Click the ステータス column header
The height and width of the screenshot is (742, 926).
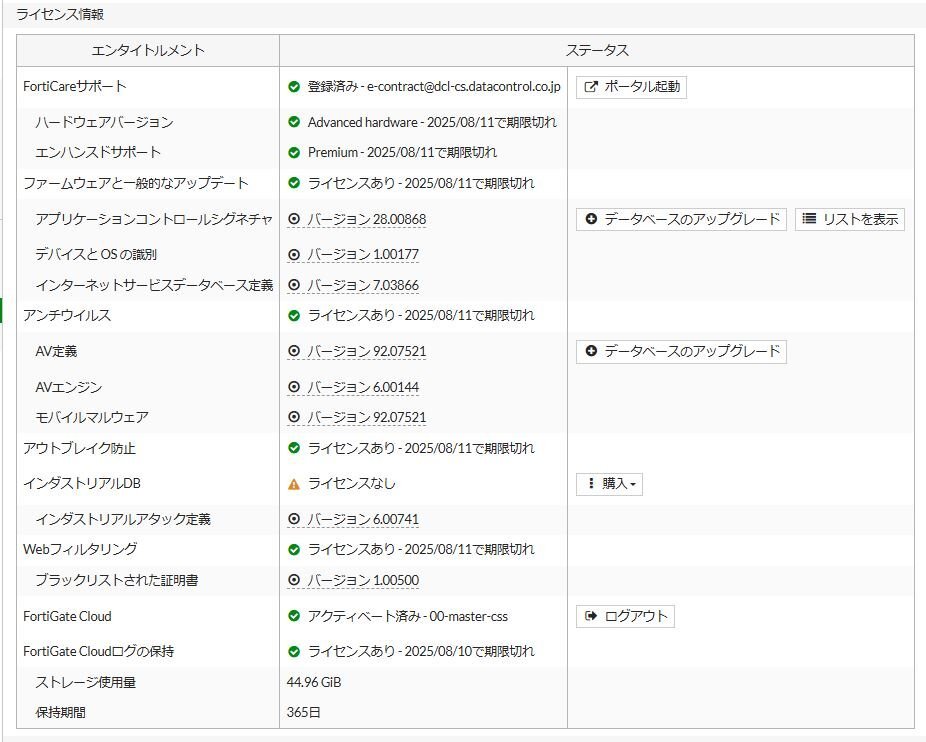pos(596,51)
